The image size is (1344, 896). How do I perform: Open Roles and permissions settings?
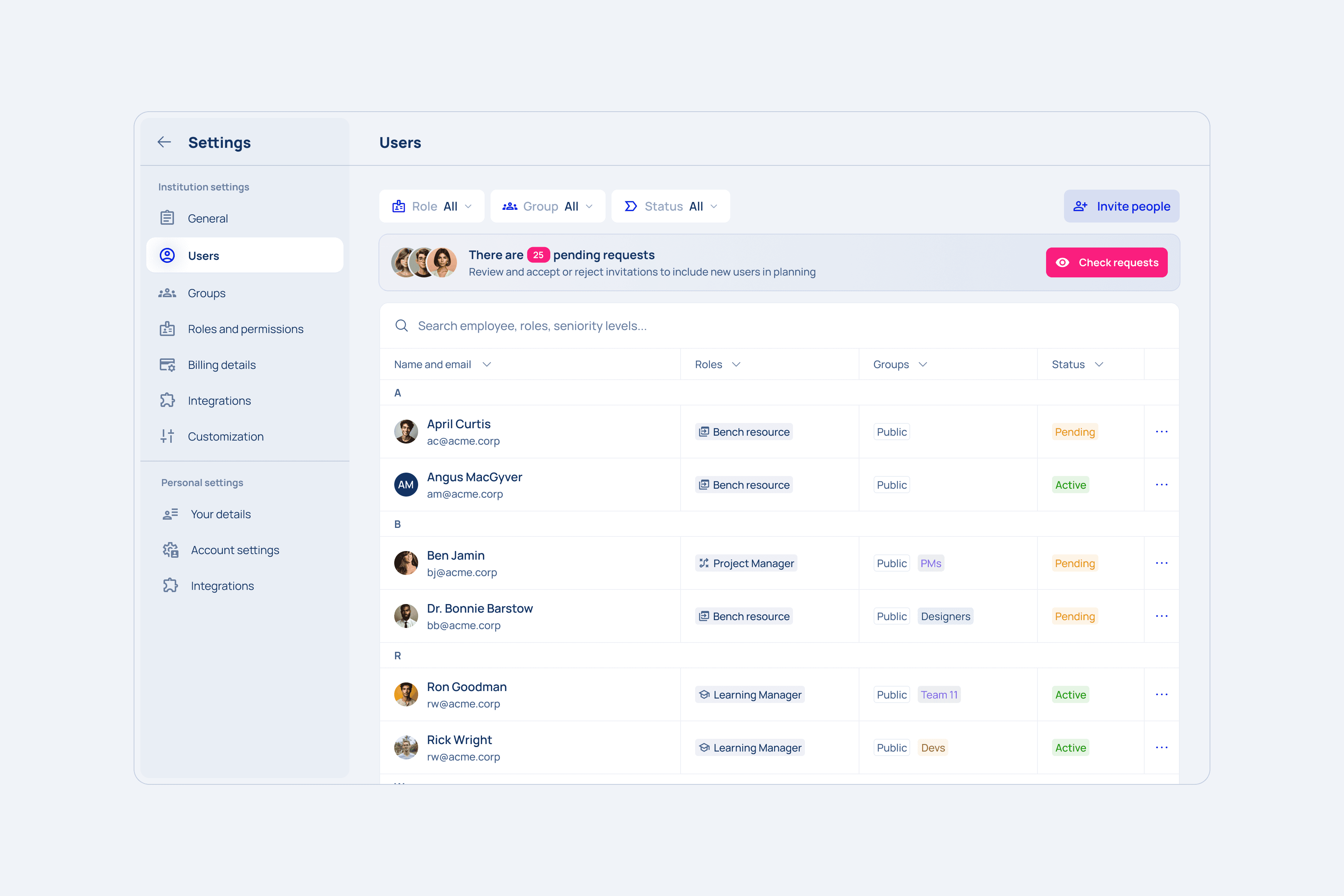(x=245, y=329)
